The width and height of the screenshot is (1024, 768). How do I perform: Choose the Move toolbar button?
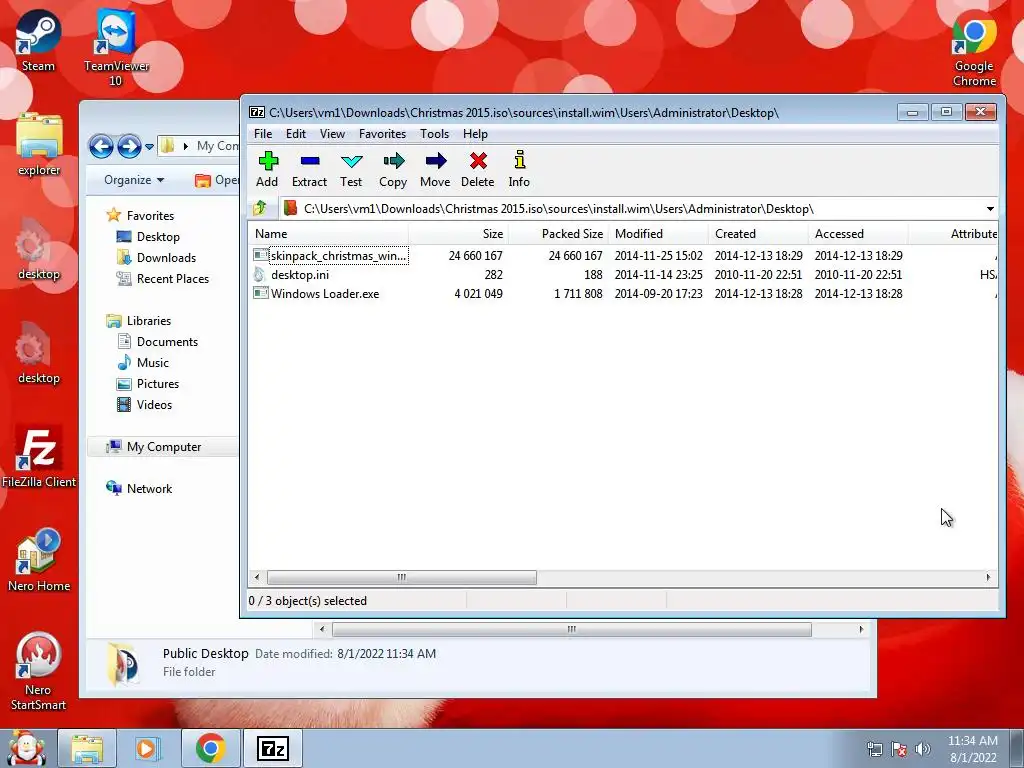(436, 169)
